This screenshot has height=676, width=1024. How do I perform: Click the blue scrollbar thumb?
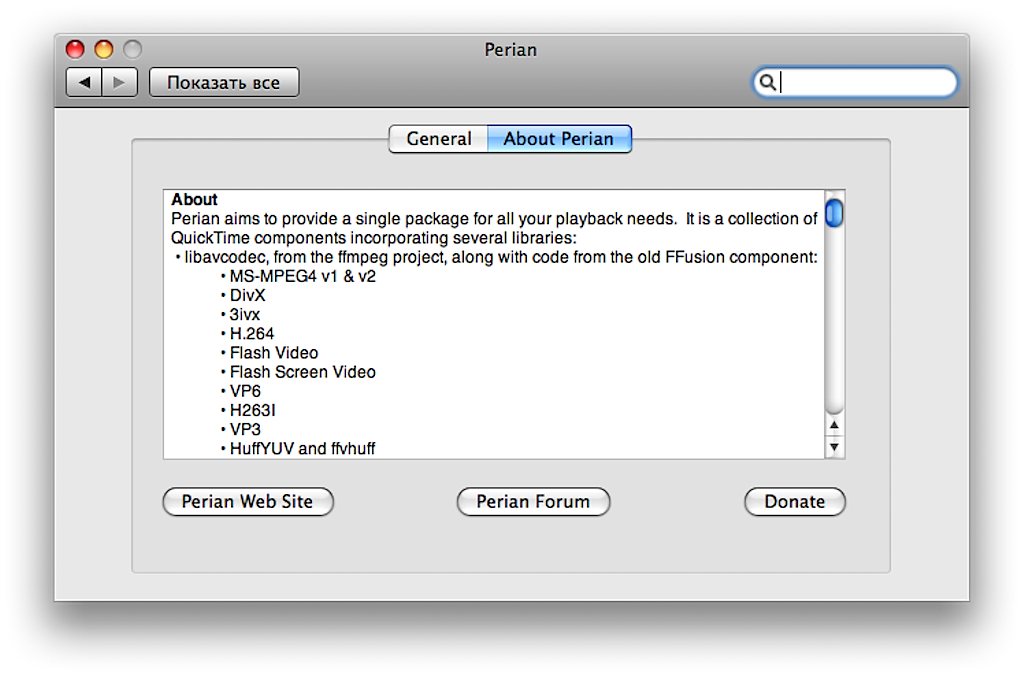834,213
